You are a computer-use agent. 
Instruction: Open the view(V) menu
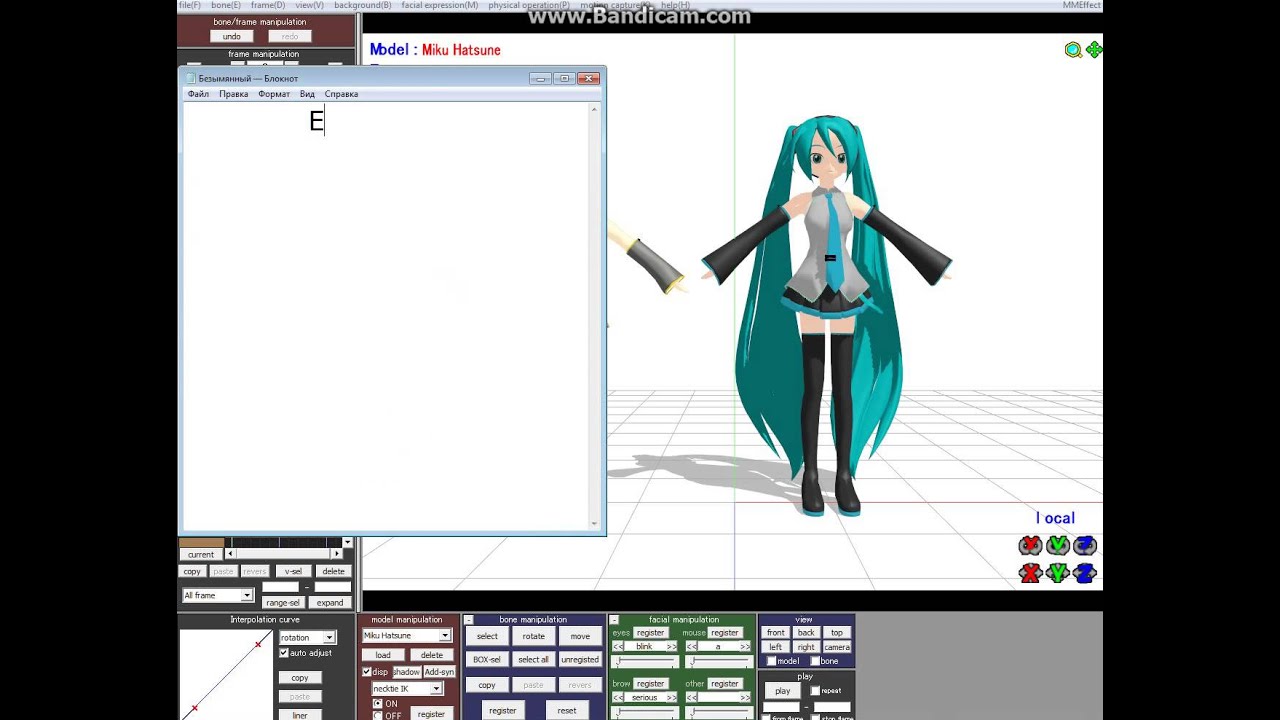point(309,5)
